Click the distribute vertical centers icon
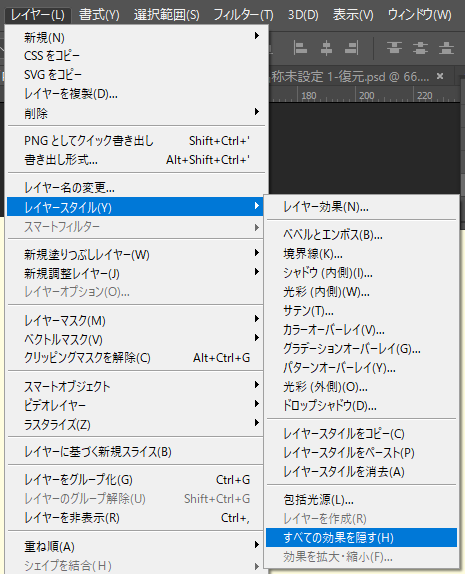This screenshot has width=465, height=574. [420, 48]
